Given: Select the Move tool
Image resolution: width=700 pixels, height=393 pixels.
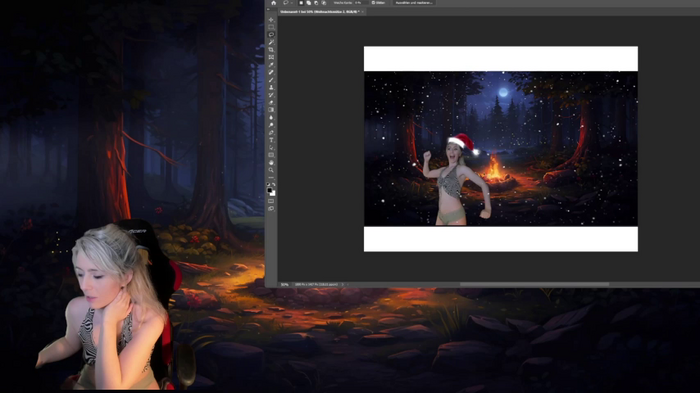Looking at the screenshot, I should tap(271, 20).
